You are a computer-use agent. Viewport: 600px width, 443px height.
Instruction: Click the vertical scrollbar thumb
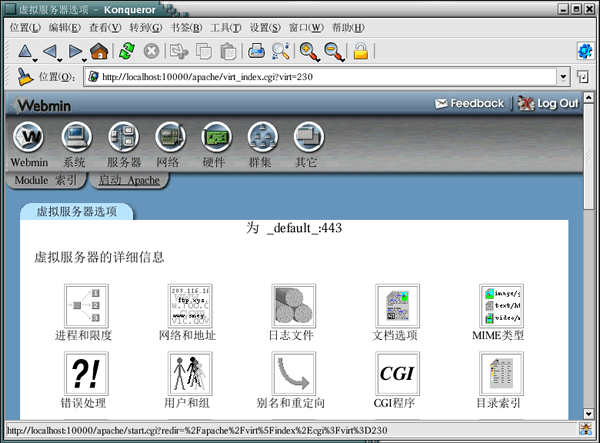click(x=589, y=156)
